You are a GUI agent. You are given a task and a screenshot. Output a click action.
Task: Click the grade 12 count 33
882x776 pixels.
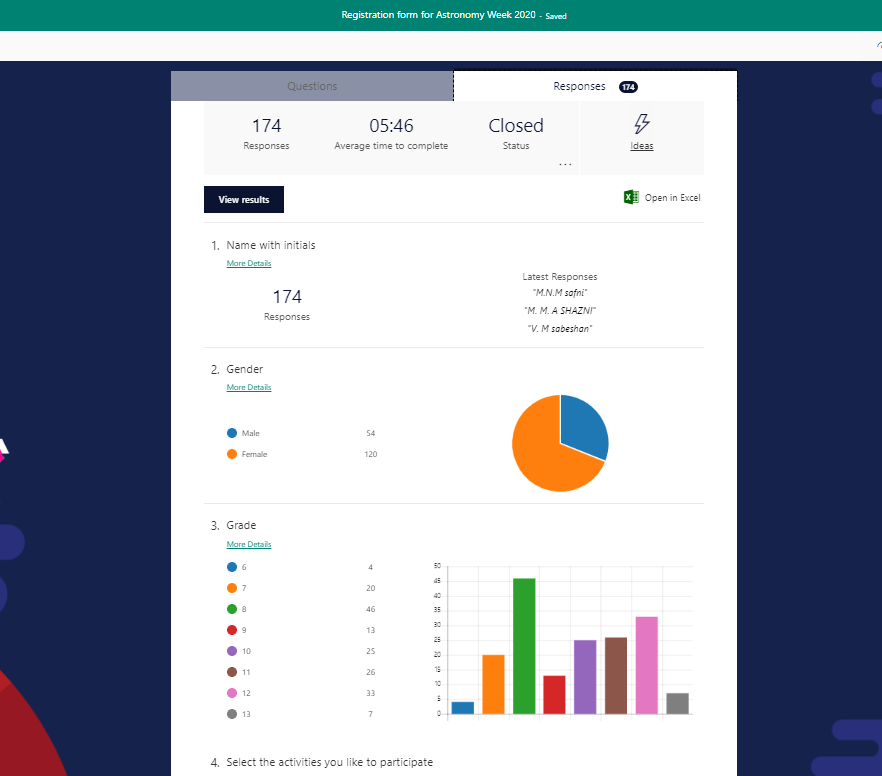[x=371, y=693]
